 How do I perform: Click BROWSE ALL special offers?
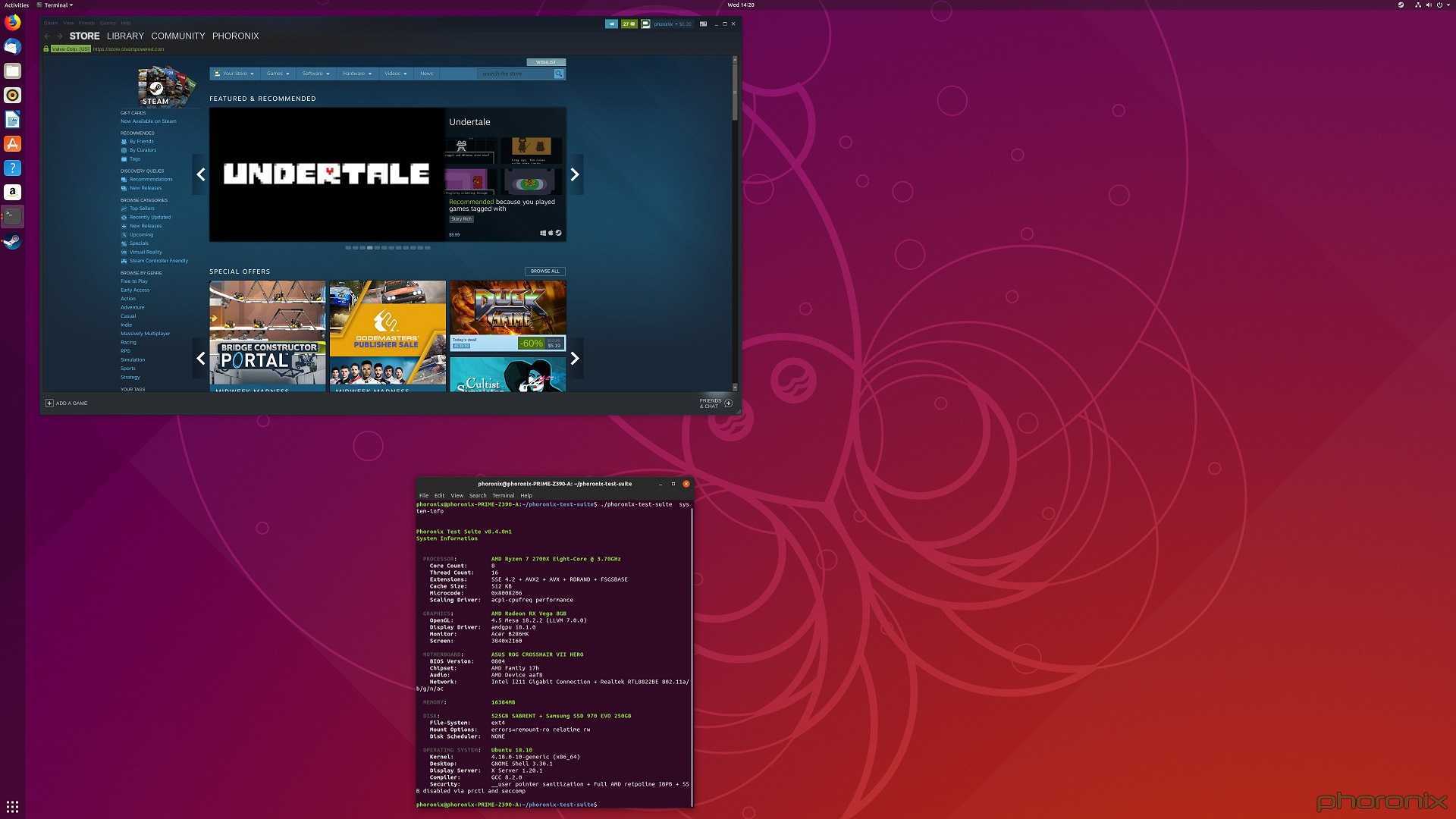point(544,271)
